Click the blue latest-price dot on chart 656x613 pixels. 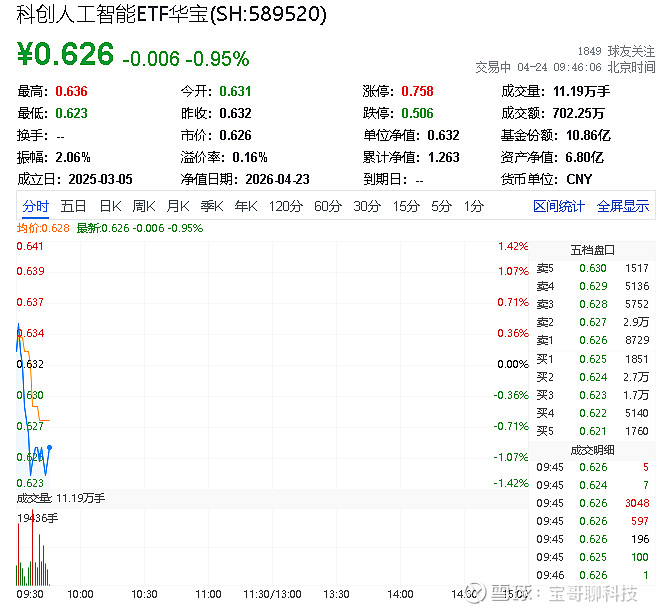[x=49, y=448]
